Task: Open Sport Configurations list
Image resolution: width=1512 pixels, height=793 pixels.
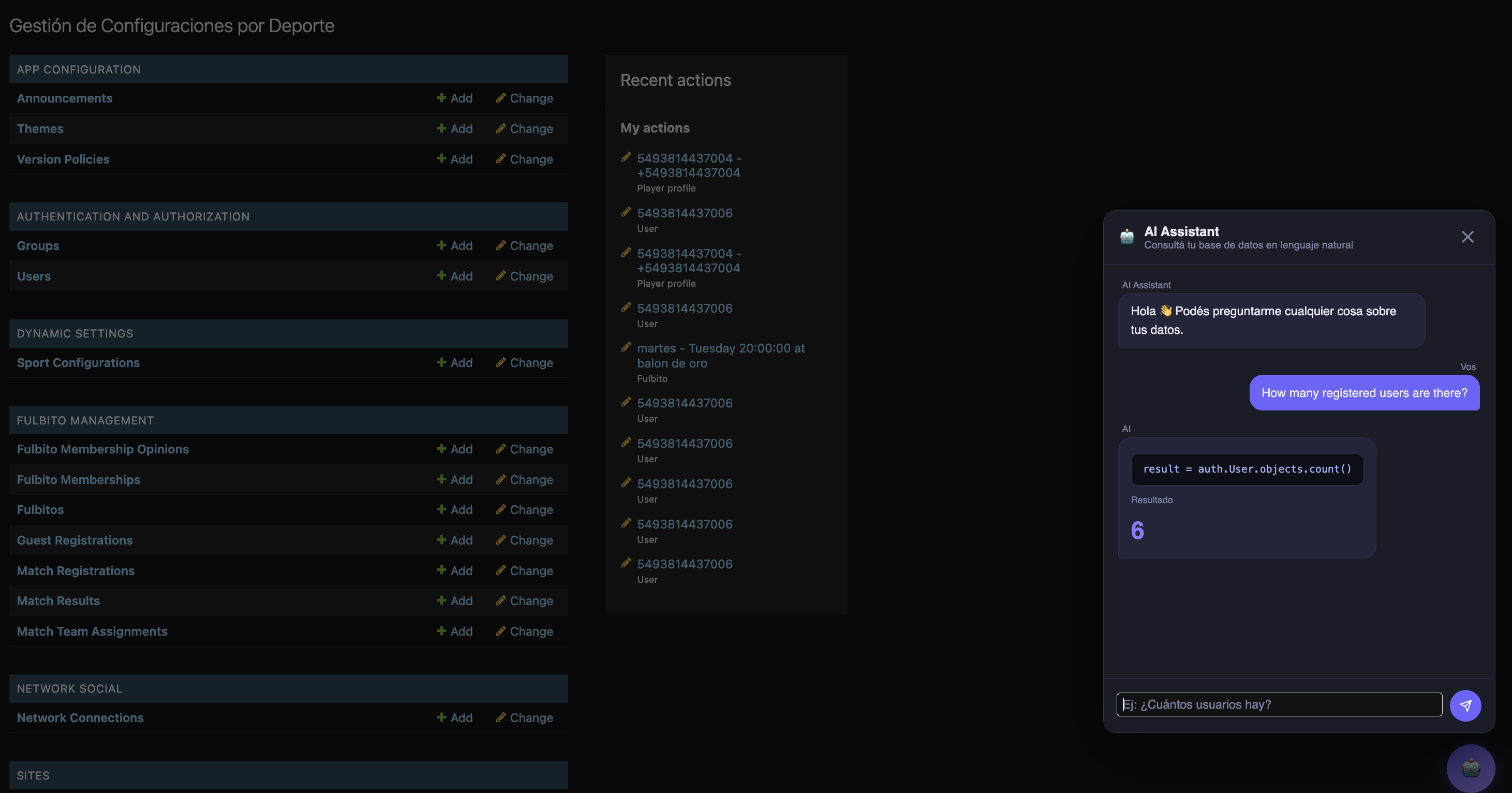Action: click(x=78, y=363)
